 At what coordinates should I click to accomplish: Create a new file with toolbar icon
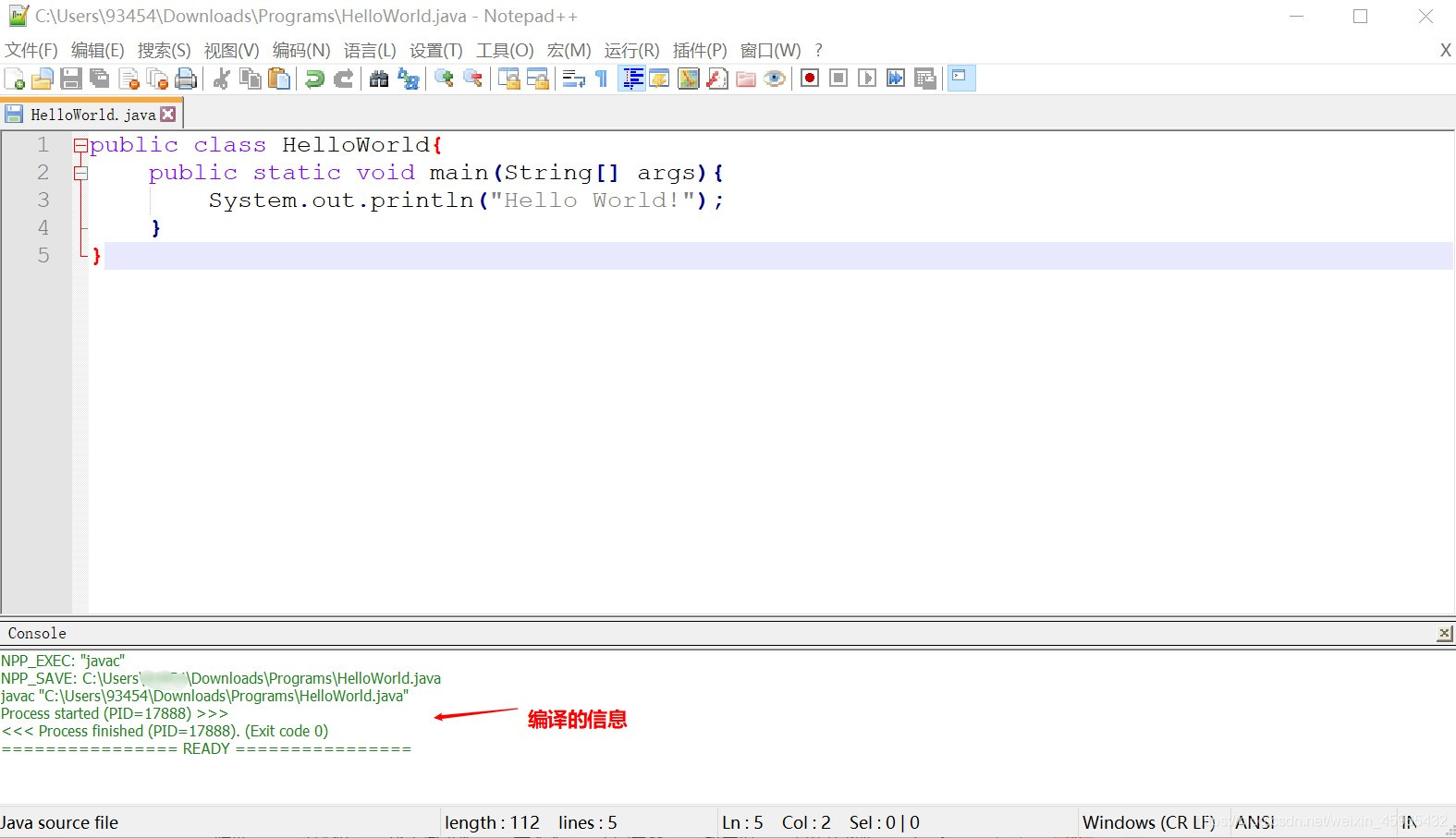15,79
